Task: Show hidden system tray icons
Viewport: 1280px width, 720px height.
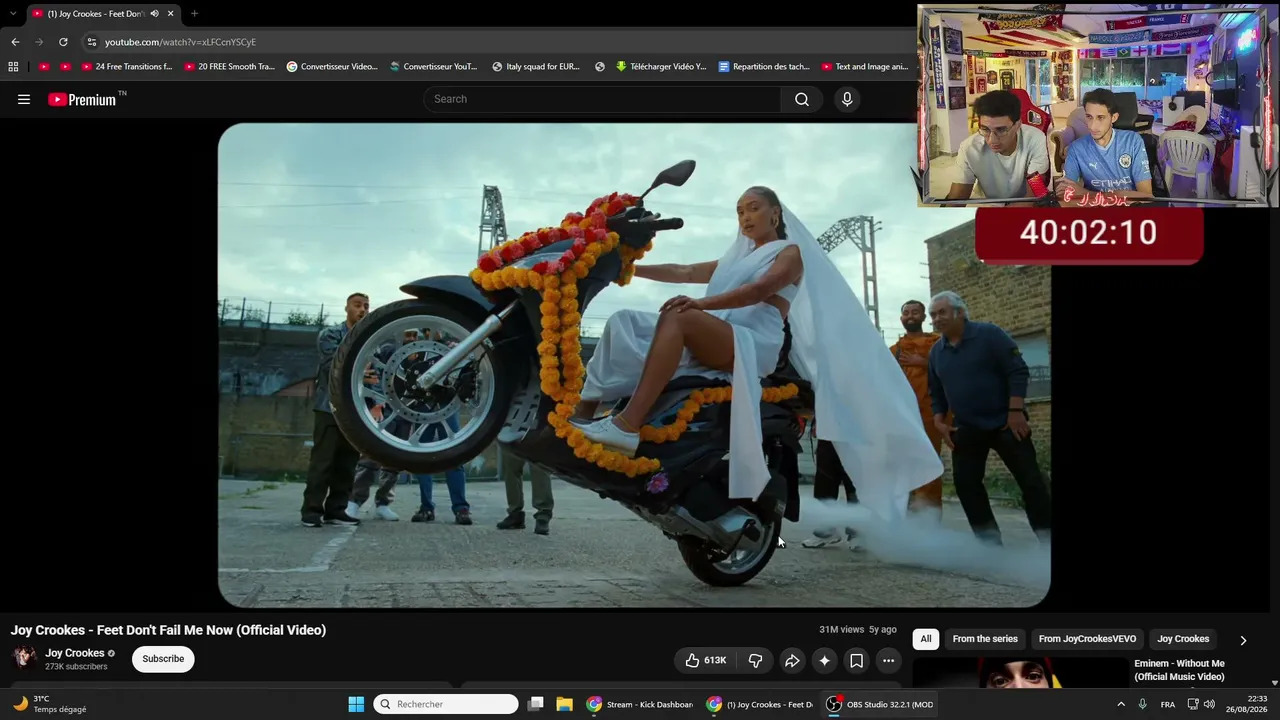Action: coord(1120,704)
